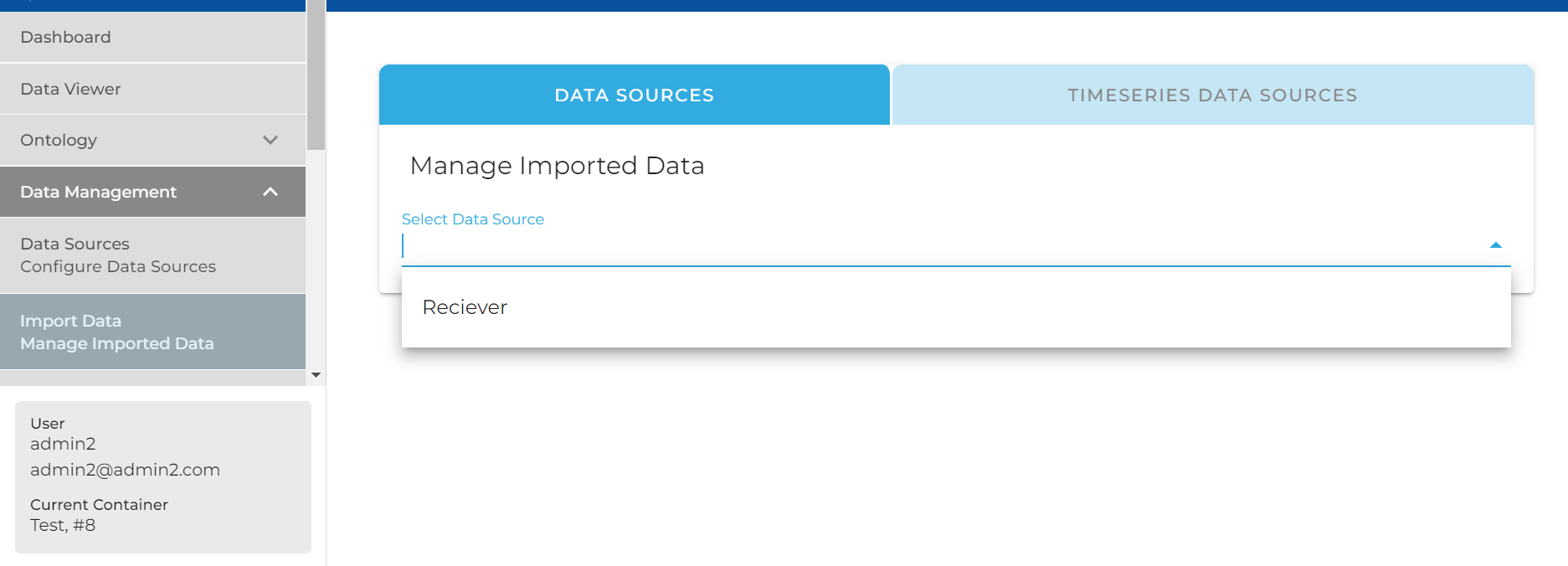Open the Dashboard sidebar item

pyautogui.click(x=65, y=37)
